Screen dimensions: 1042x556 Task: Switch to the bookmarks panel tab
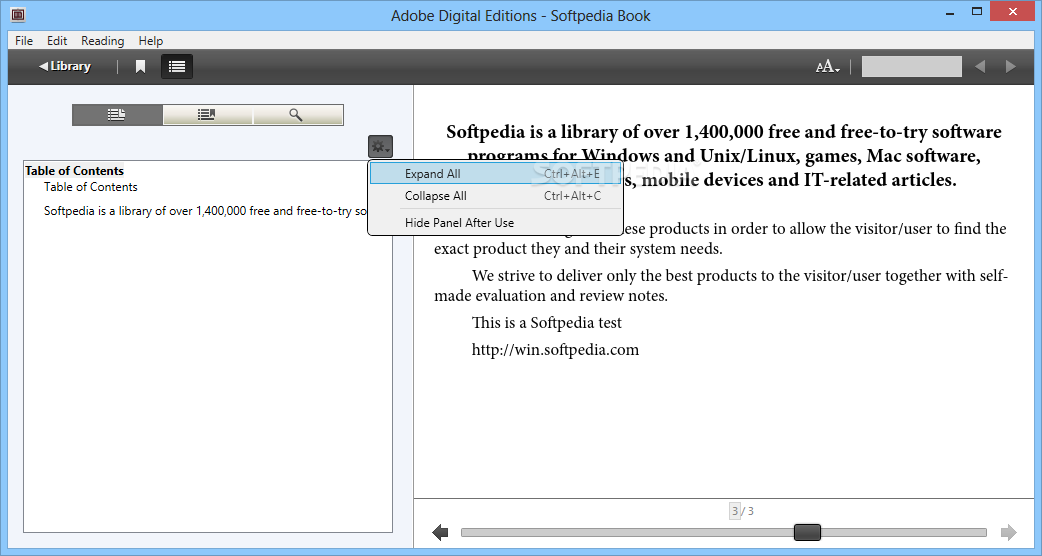coord(207,115)
